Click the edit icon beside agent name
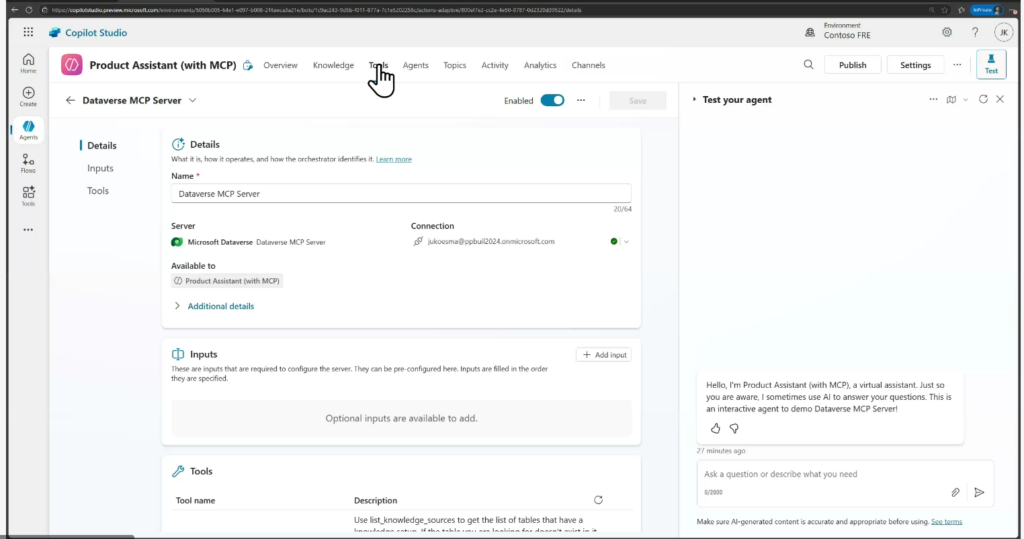 248,65
